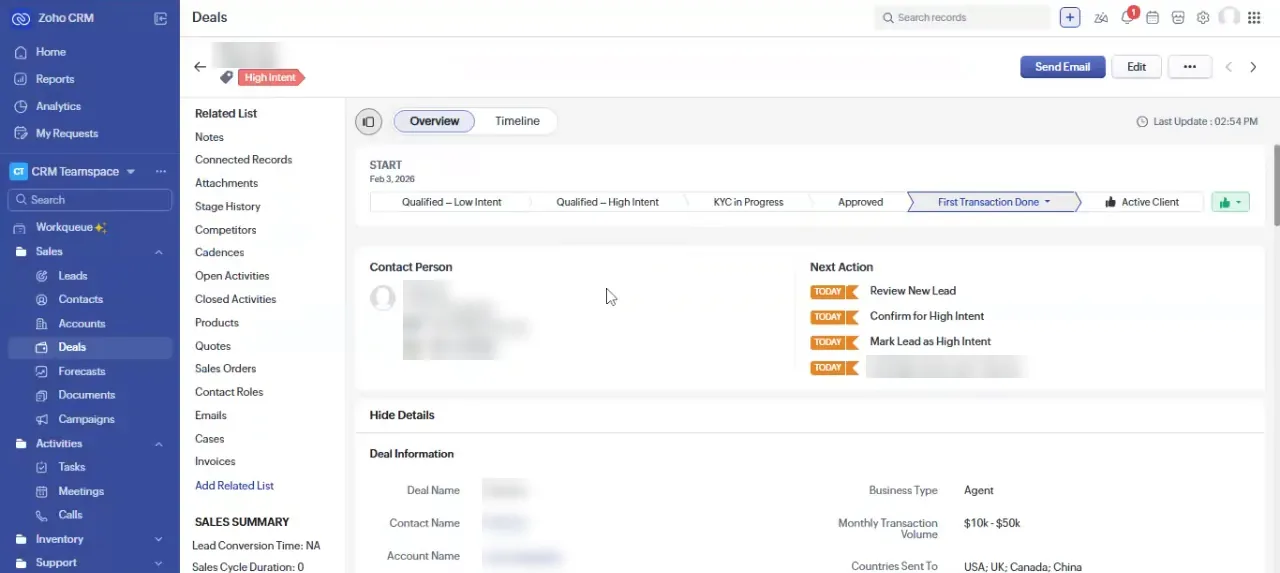
Task: Open Competitors related list
Action: pos(225,230)
